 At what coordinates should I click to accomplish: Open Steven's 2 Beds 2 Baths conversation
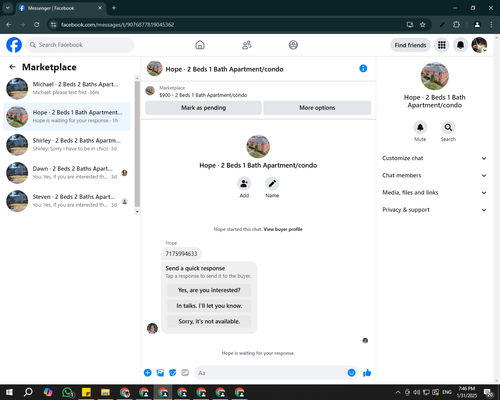67,201
